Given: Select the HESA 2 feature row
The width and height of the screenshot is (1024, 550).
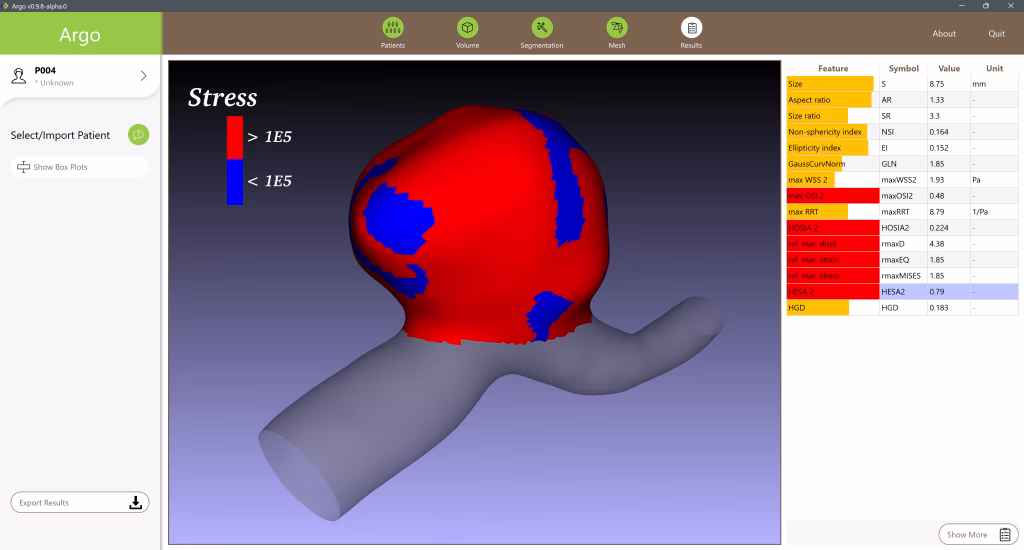Looking at the screenshot, I should [x=902, y=292].
